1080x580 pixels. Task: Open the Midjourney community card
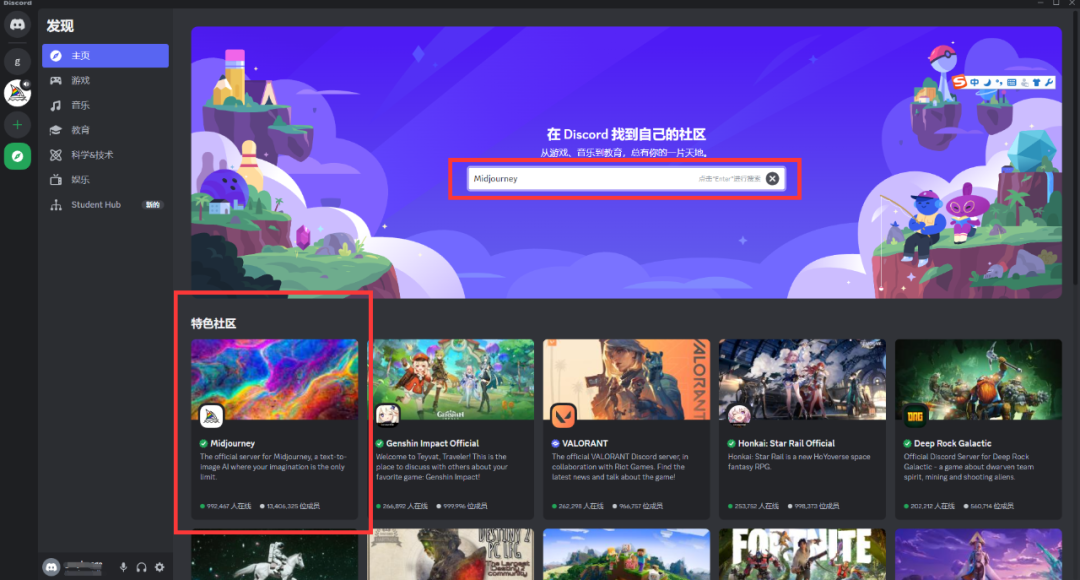(274, 428)
